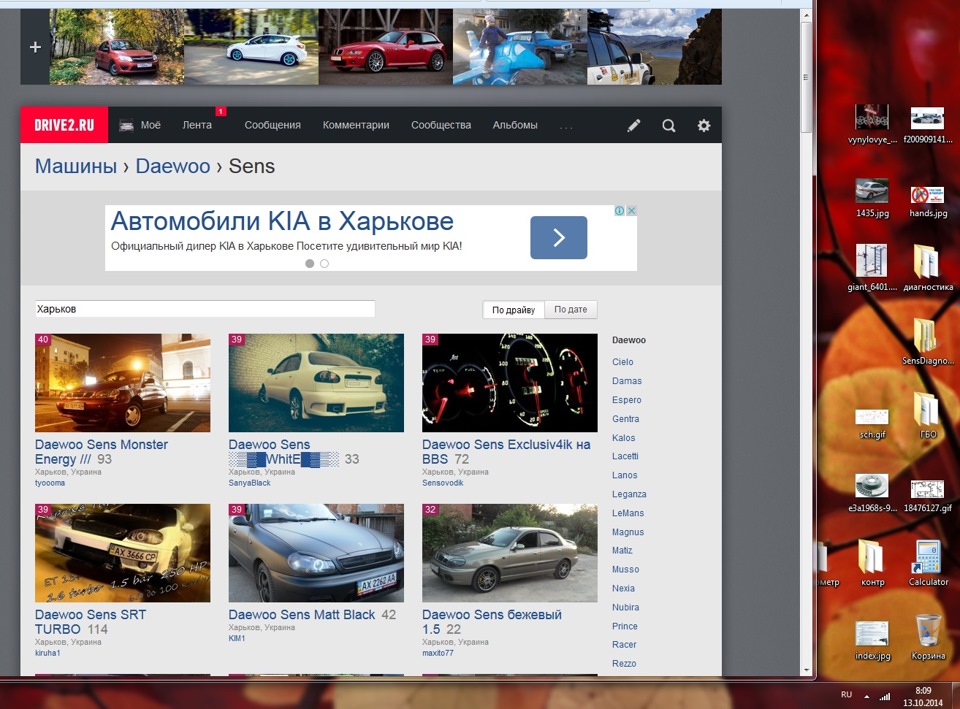Click the KIA ad arrow button

coord(558,237)
